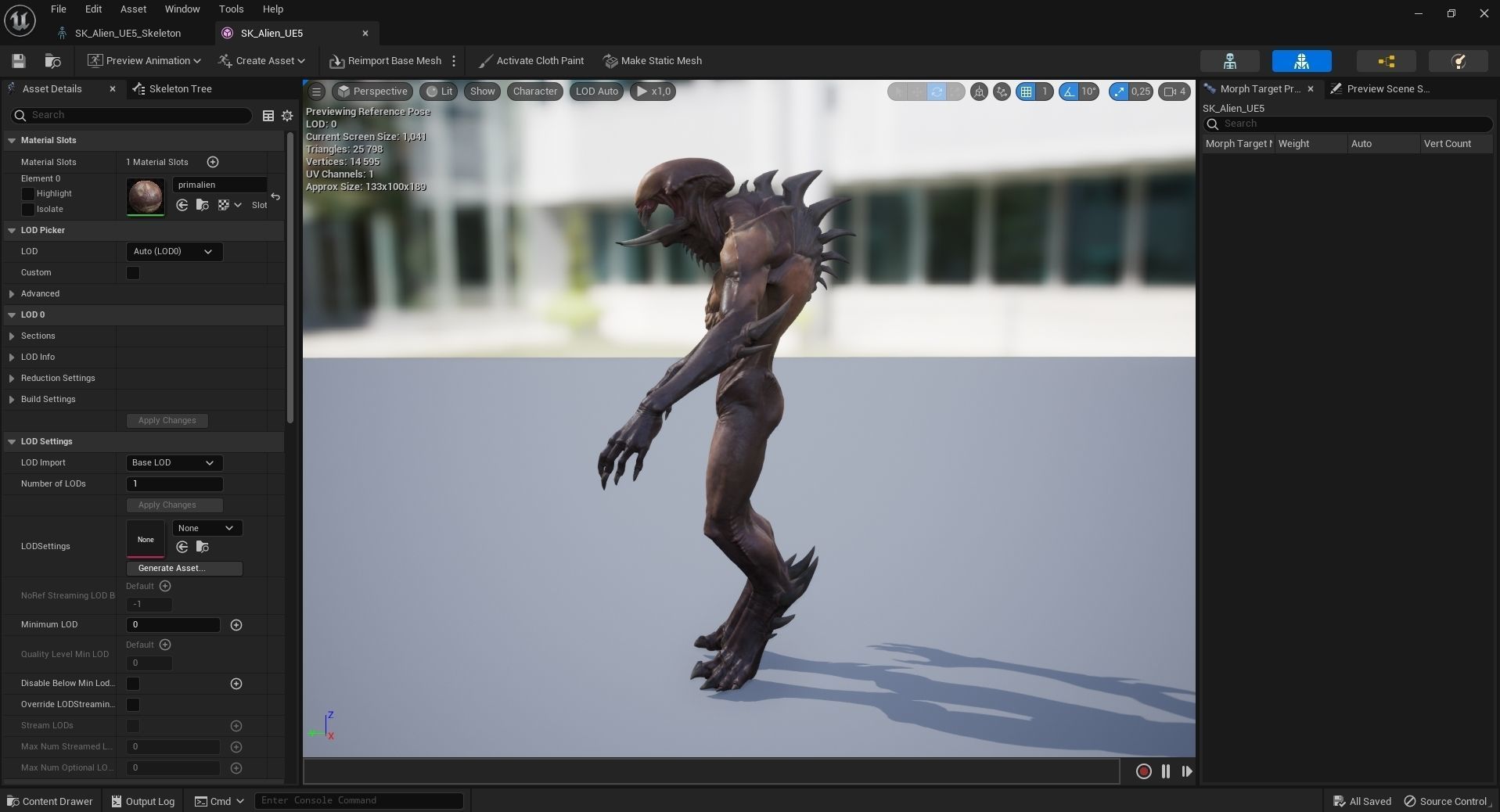This screenshot has height=812, width=1500.
Task: Open the Create Asset dropdown
Action: click(x=261, y=61)
